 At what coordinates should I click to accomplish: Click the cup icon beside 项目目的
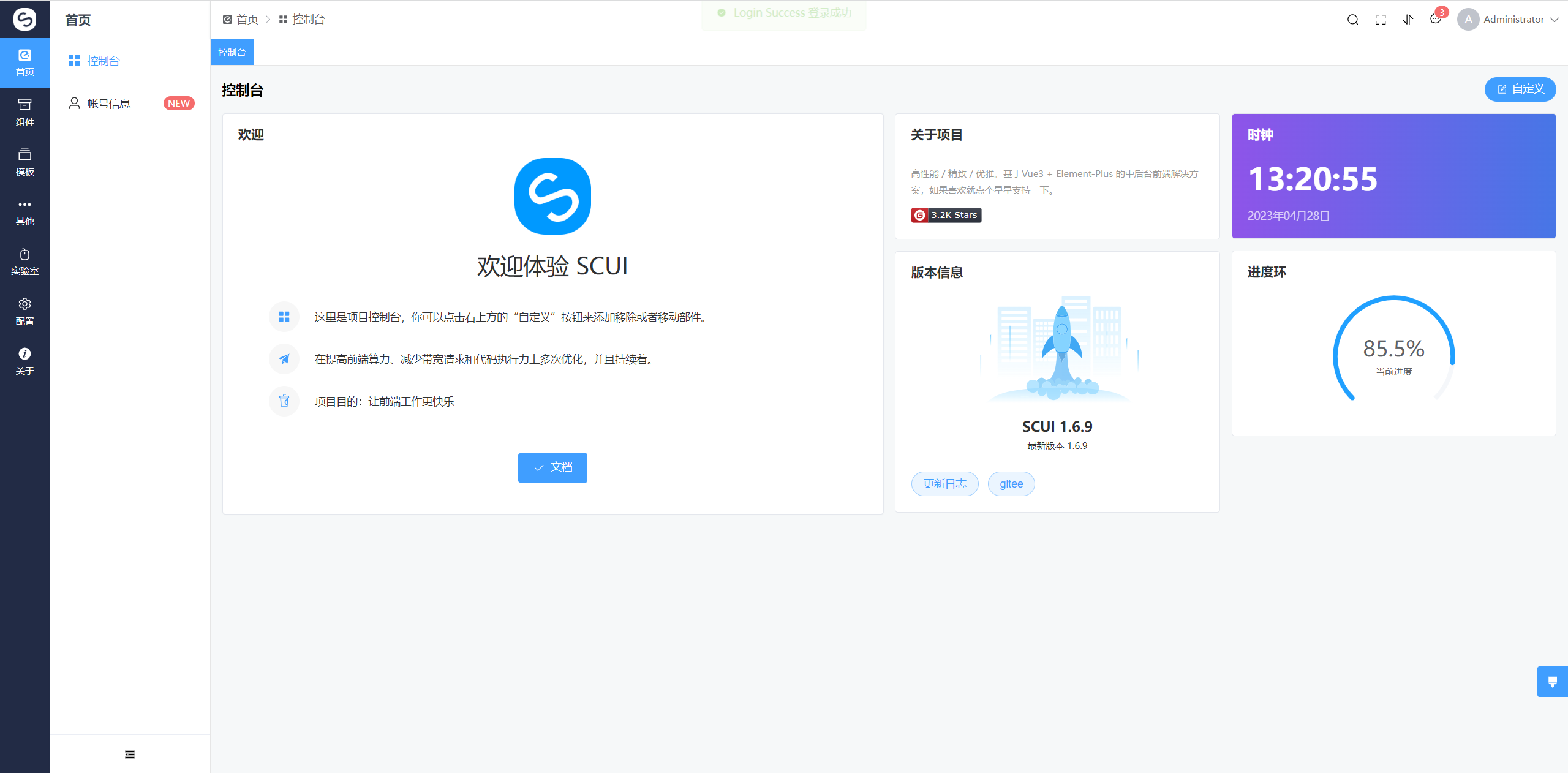pyautogui.click(x=284, y=401)
